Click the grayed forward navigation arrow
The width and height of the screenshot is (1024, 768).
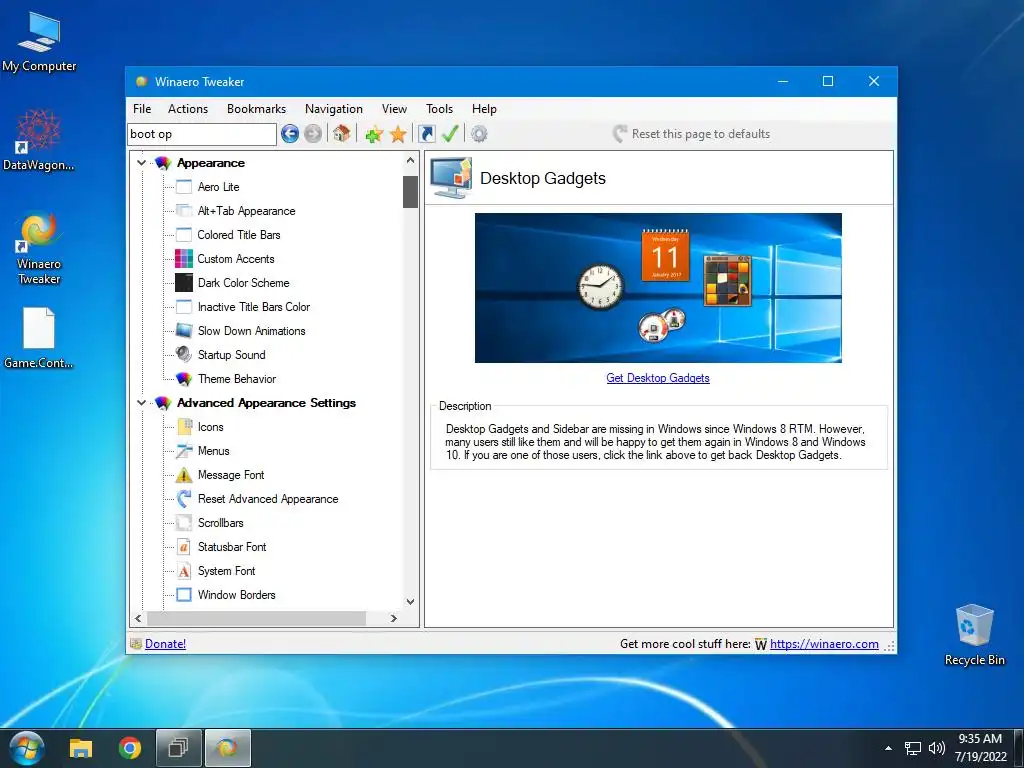[313, 134]
